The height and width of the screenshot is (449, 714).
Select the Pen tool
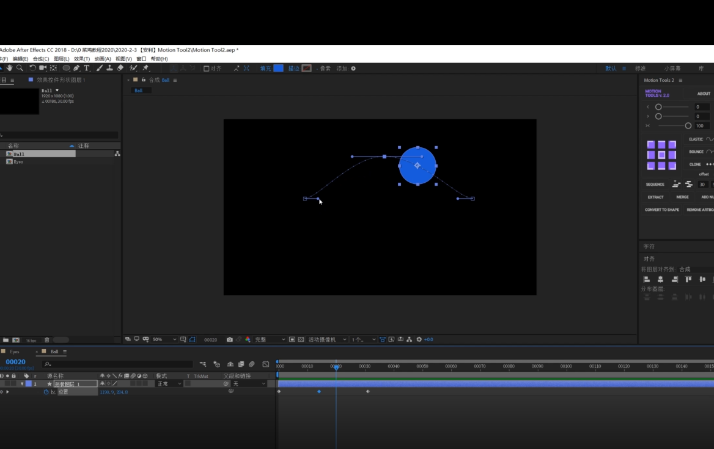76,68
